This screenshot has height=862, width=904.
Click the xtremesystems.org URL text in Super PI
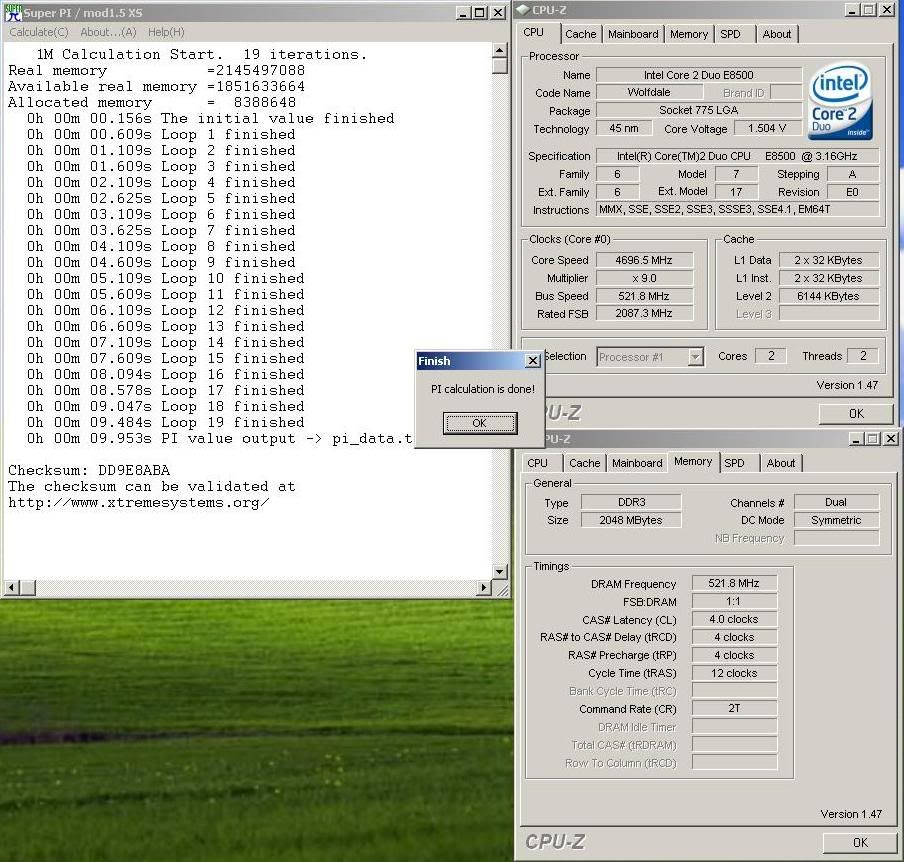pyautogui.click(x=138, y=503)
